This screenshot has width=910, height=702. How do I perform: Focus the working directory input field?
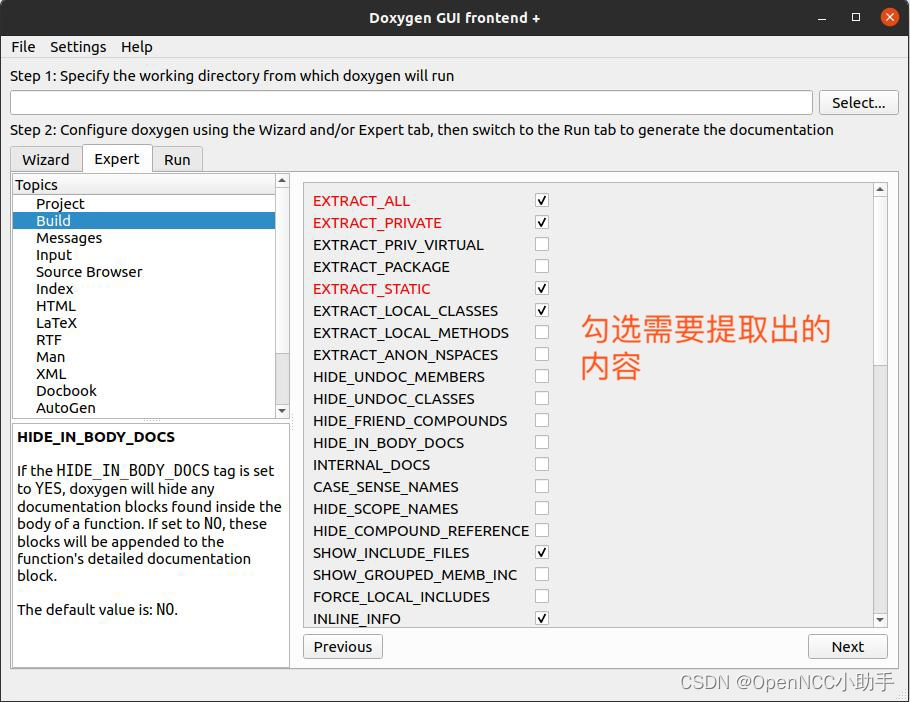point(411,103)
